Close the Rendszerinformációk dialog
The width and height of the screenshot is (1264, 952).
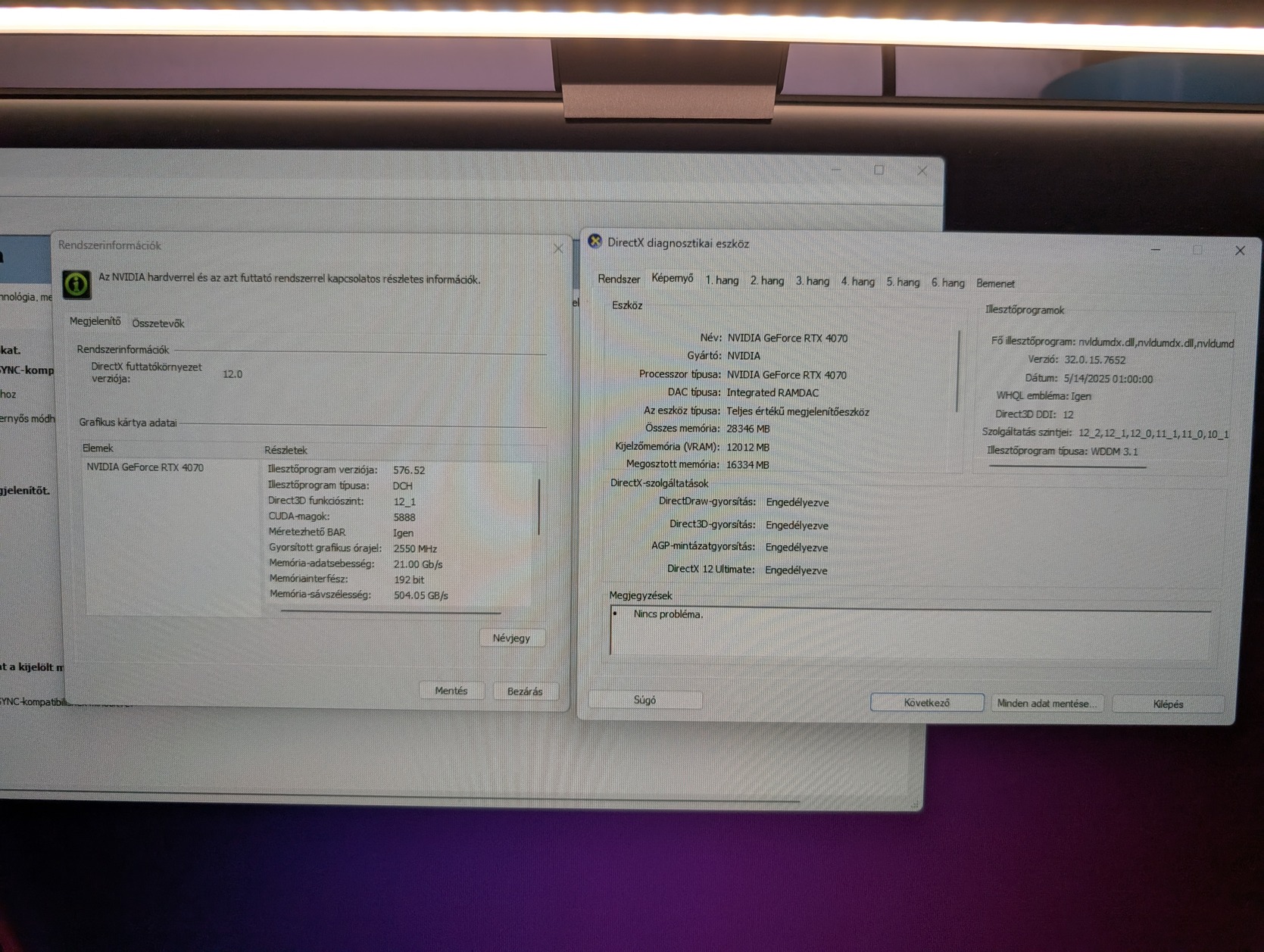(x=558, y=248)
